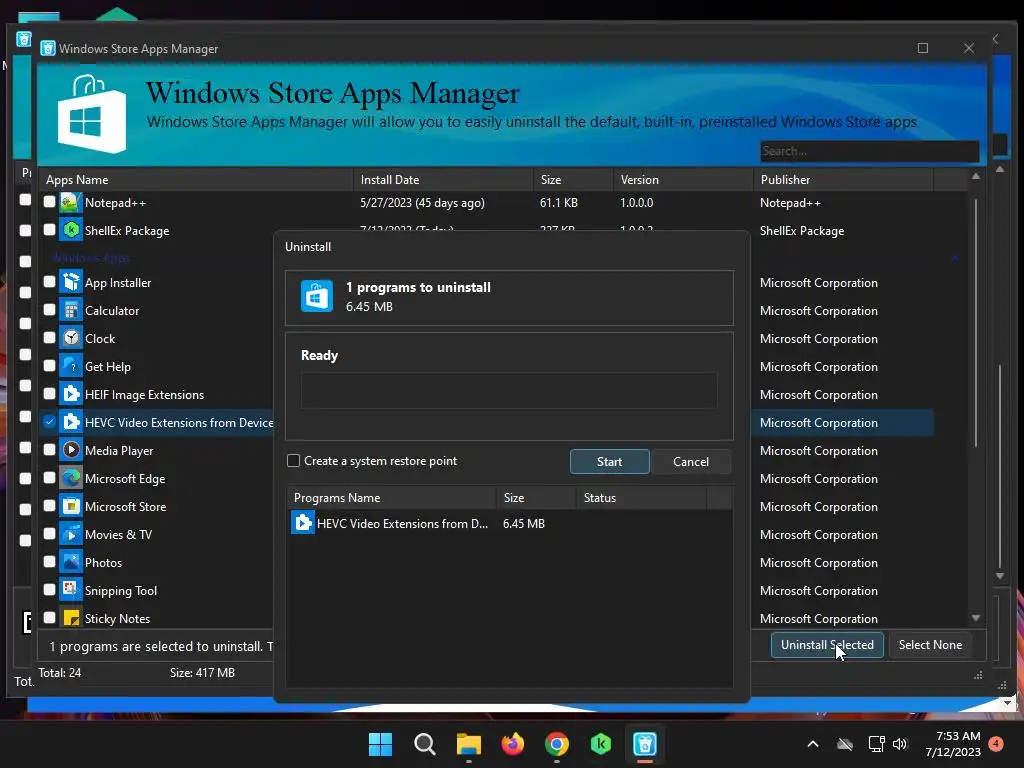Viewport: 1024px width, 768px height.
Task: Click the Calculator app icon
Action: 71,311
